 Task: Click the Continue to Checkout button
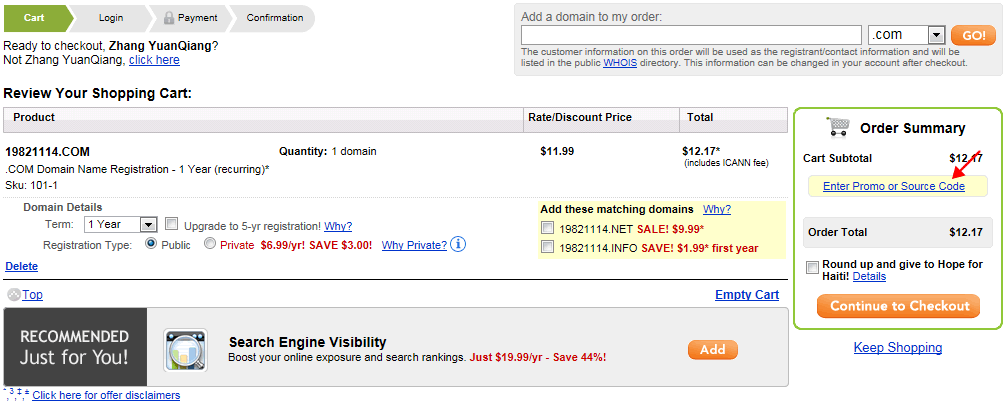(x=898, y=306)
